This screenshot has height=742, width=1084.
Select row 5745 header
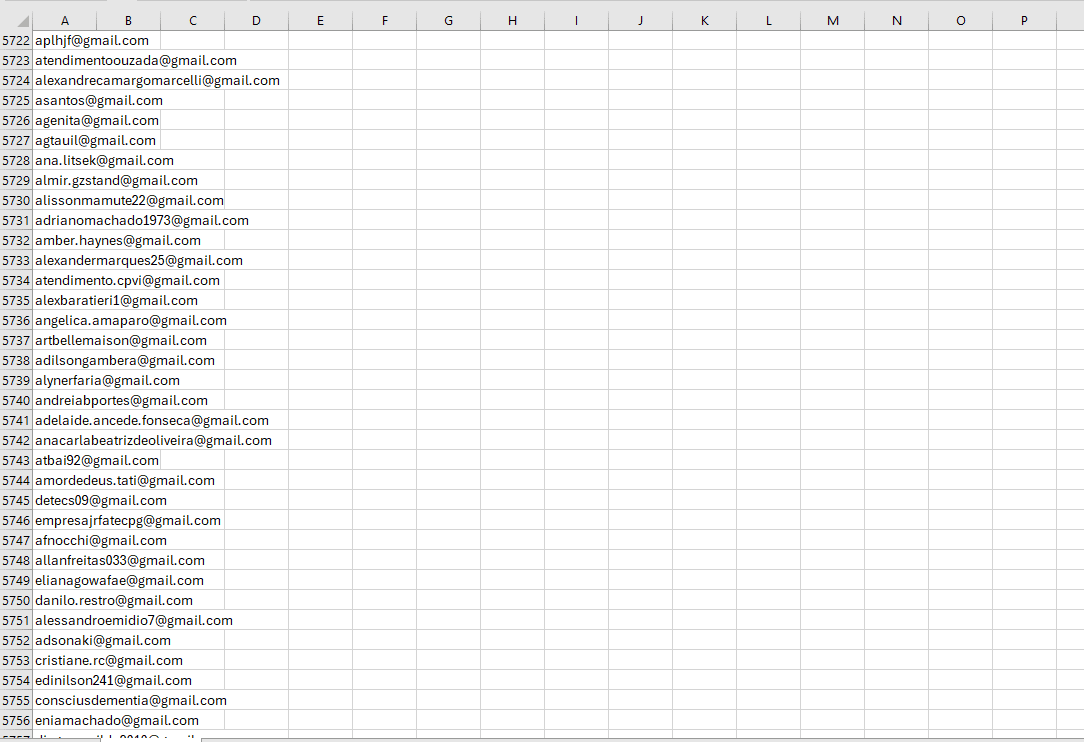tap(16, 501)
